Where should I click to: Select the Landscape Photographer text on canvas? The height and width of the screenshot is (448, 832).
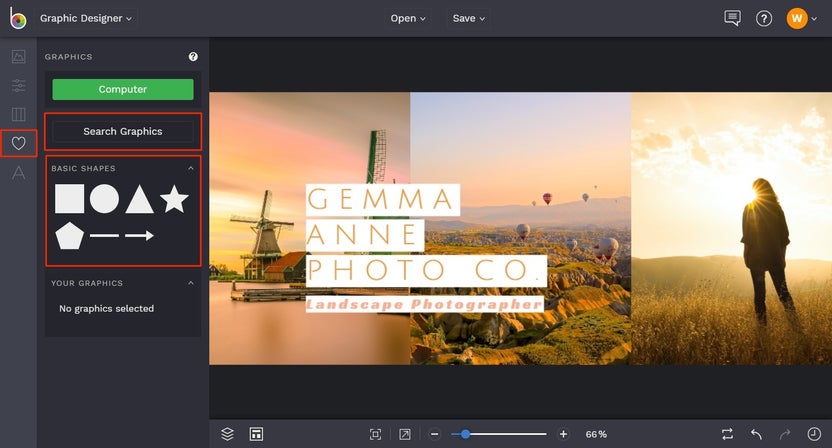click(425, 304)
